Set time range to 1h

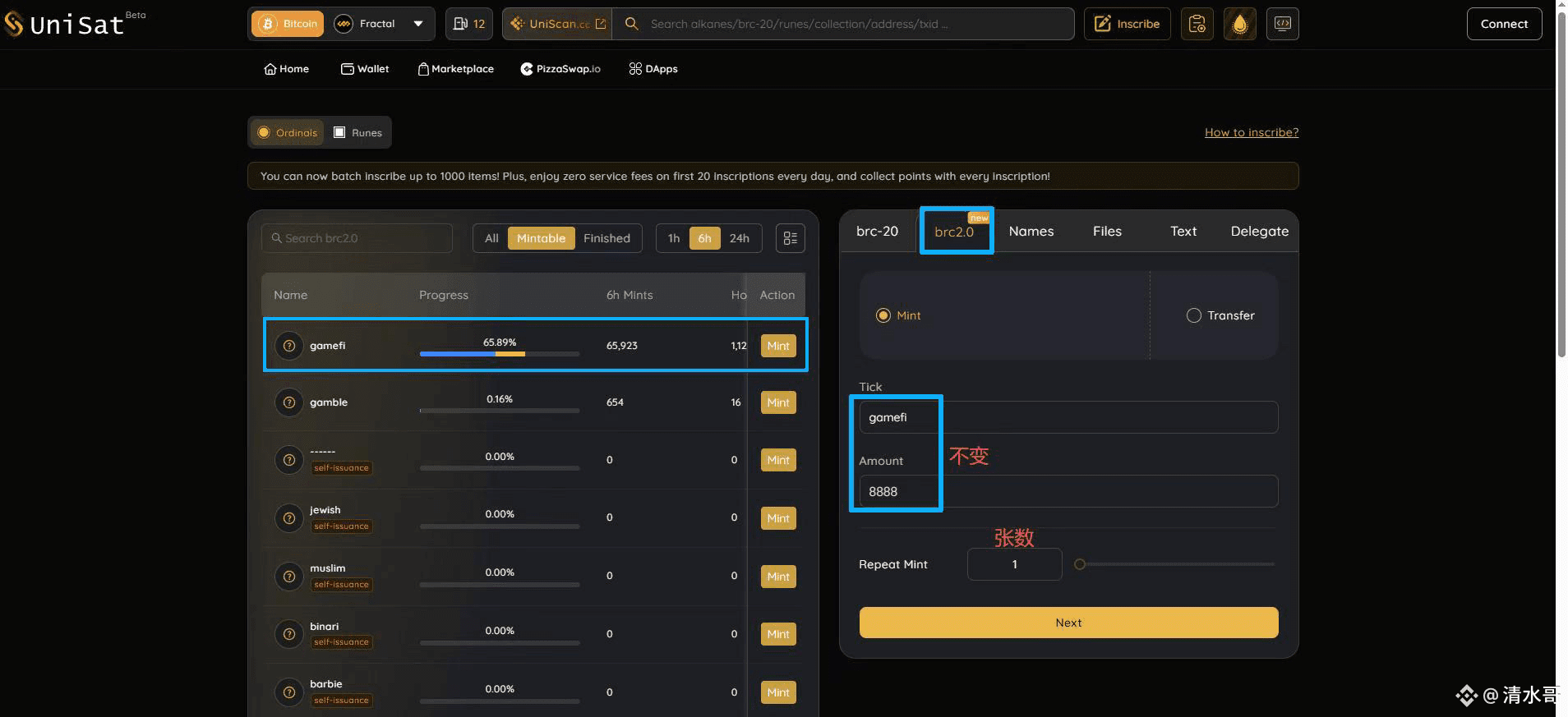coord(674,238)
